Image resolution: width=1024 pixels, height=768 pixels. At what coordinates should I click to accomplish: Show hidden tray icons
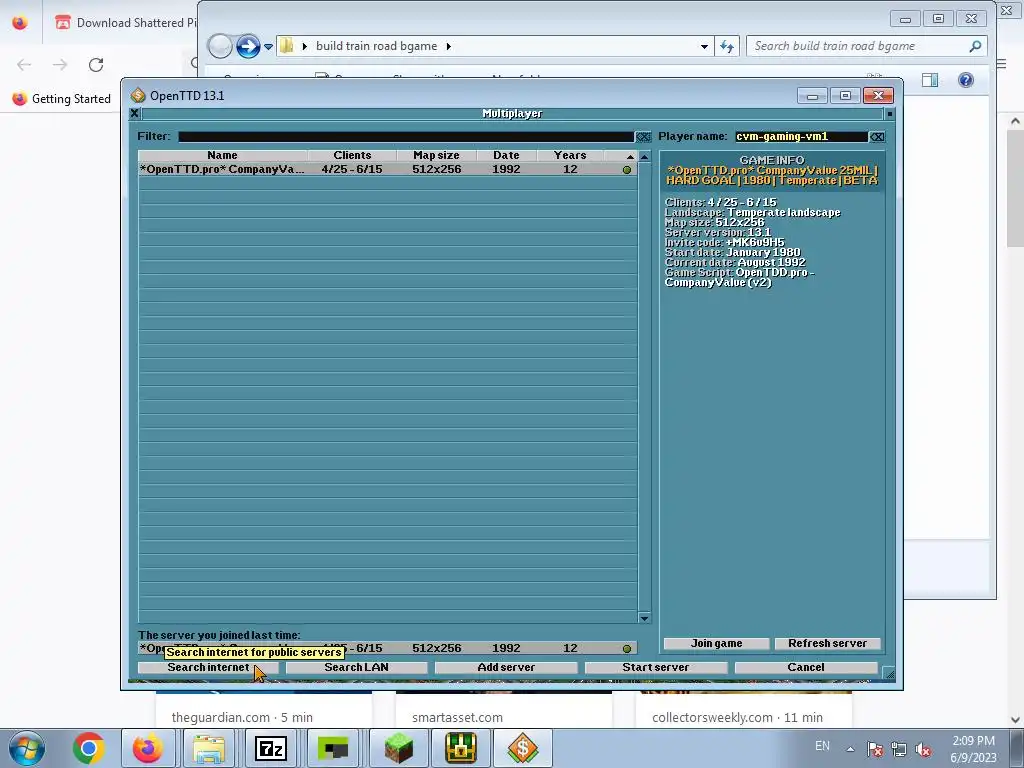point(850,749)
